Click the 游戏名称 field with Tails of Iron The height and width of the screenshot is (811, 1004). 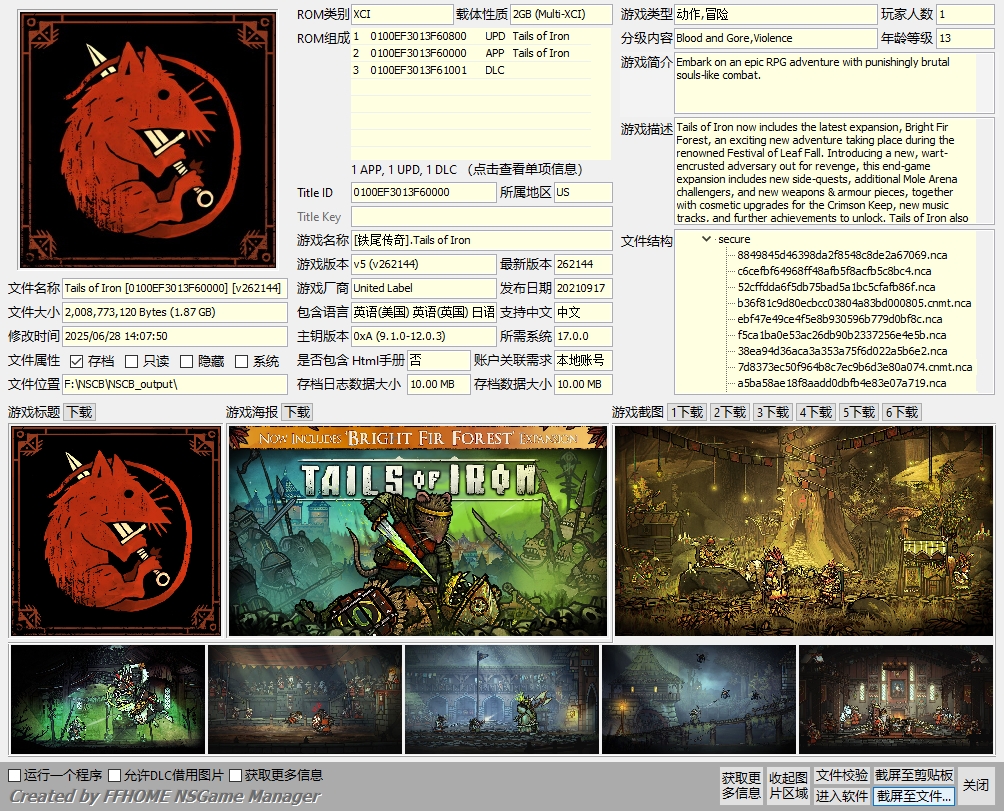tap(482, 240)
